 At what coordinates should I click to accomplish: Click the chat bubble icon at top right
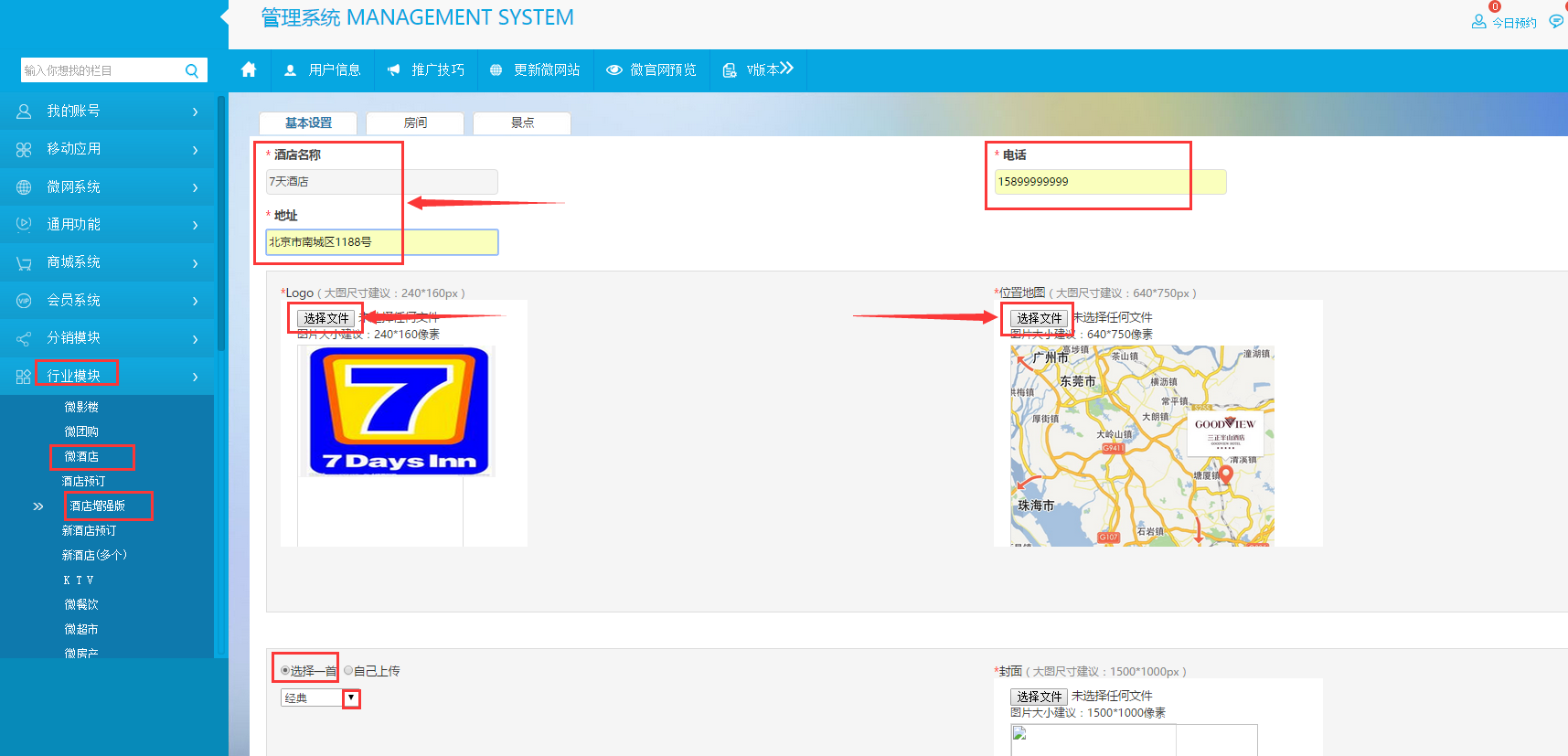(x=1555, y=22)
